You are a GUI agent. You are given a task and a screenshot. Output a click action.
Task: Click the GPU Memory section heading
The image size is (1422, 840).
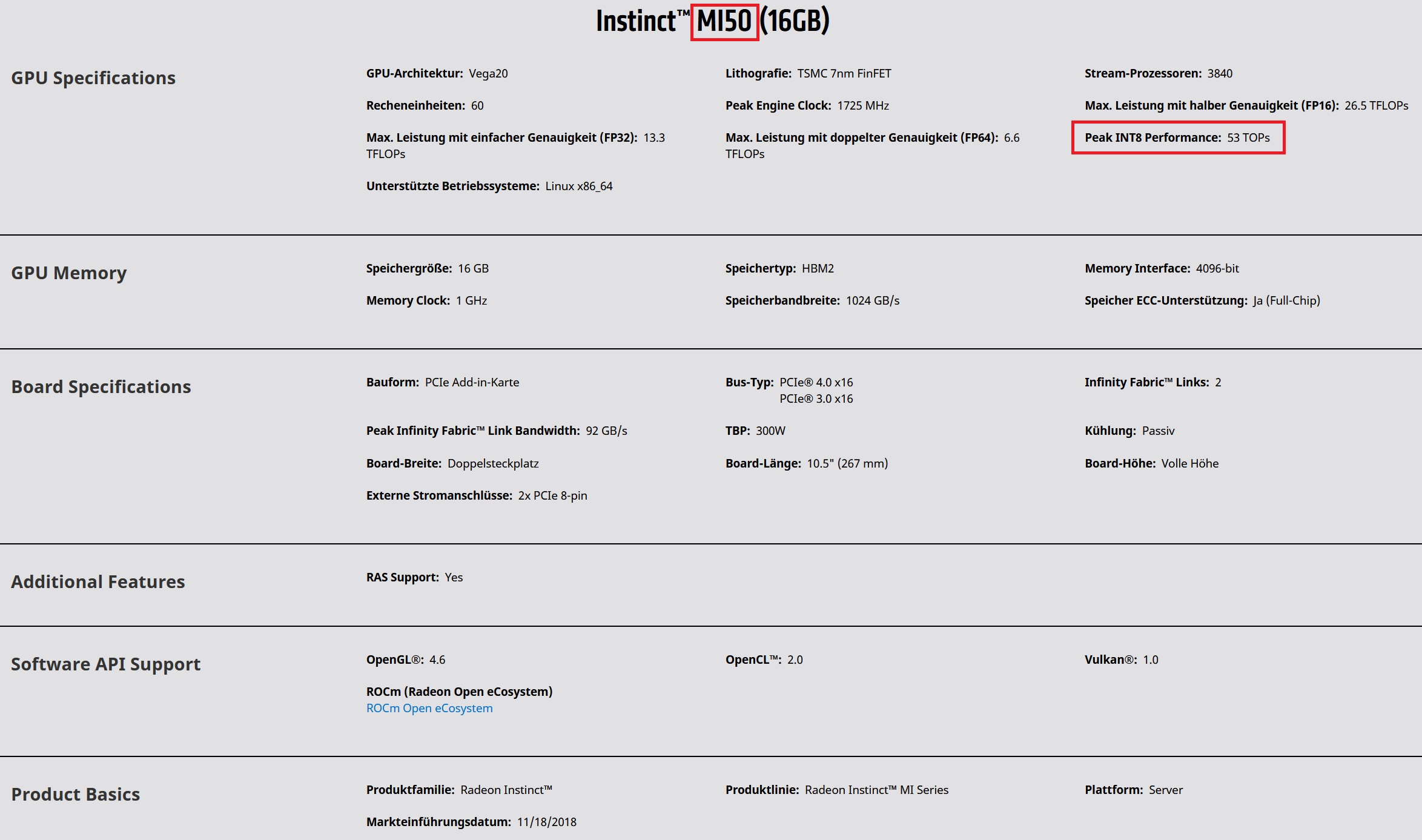pos(69,273)
